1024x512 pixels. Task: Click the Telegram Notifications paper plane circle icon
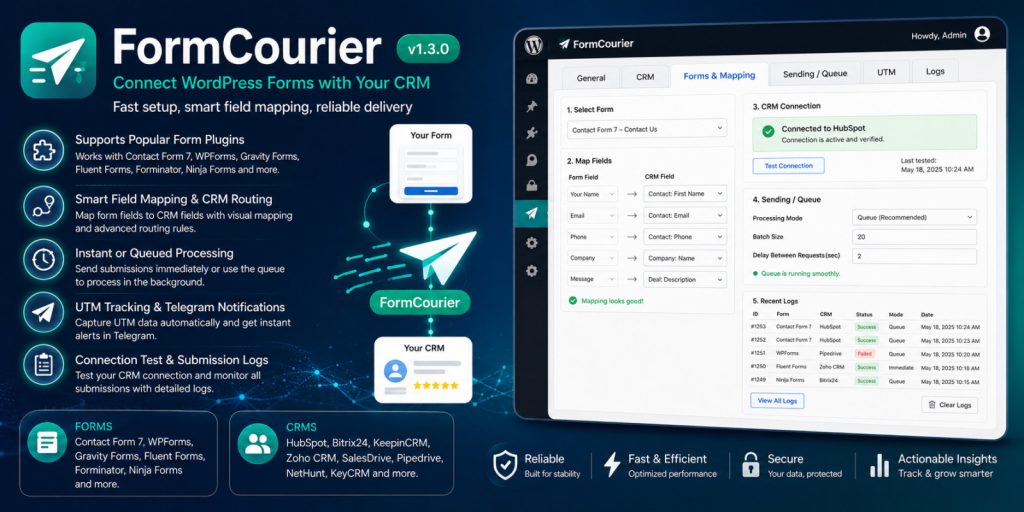tap(44, 313)
